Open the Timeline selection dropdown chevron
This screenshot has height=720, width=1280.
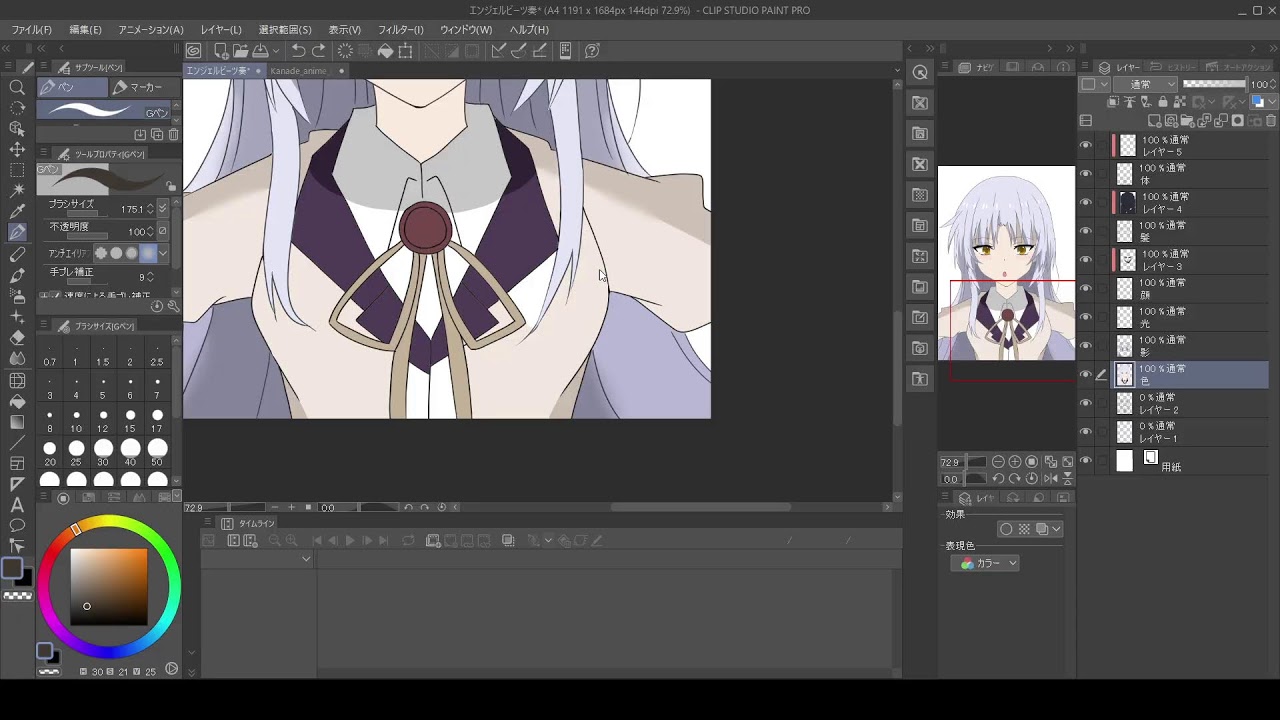[306, 559]
